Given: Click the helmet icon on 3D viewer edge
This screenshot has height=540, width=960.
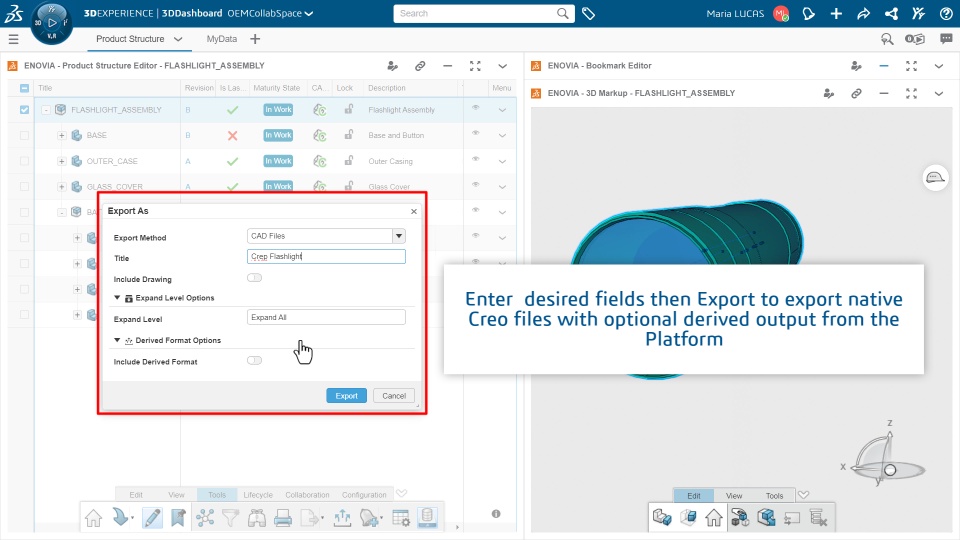Looking at the screenshot, I should tap(936, 178).
